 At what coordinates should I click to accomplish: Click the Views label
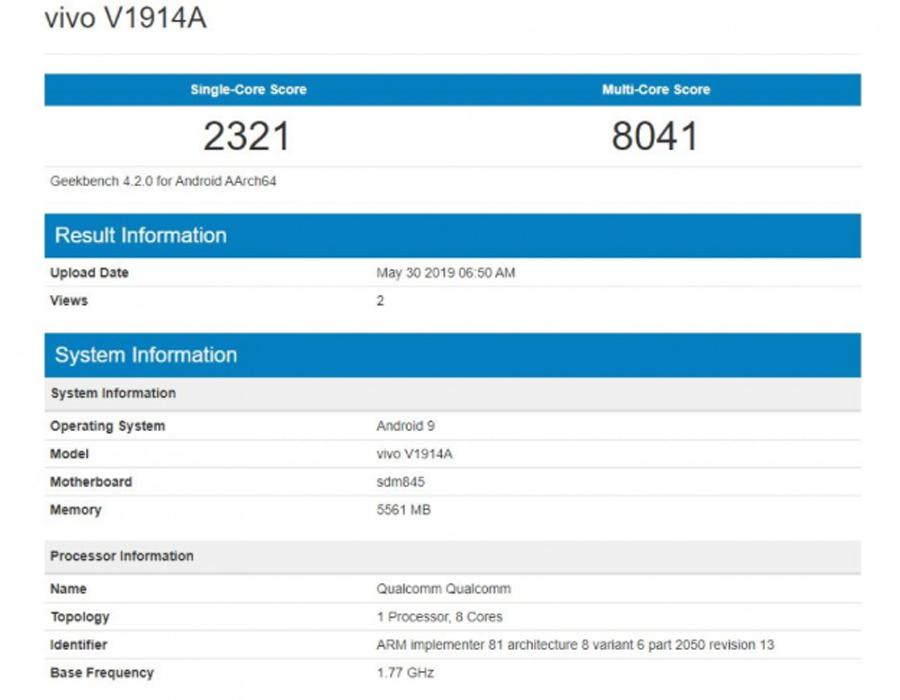point(69,301)
